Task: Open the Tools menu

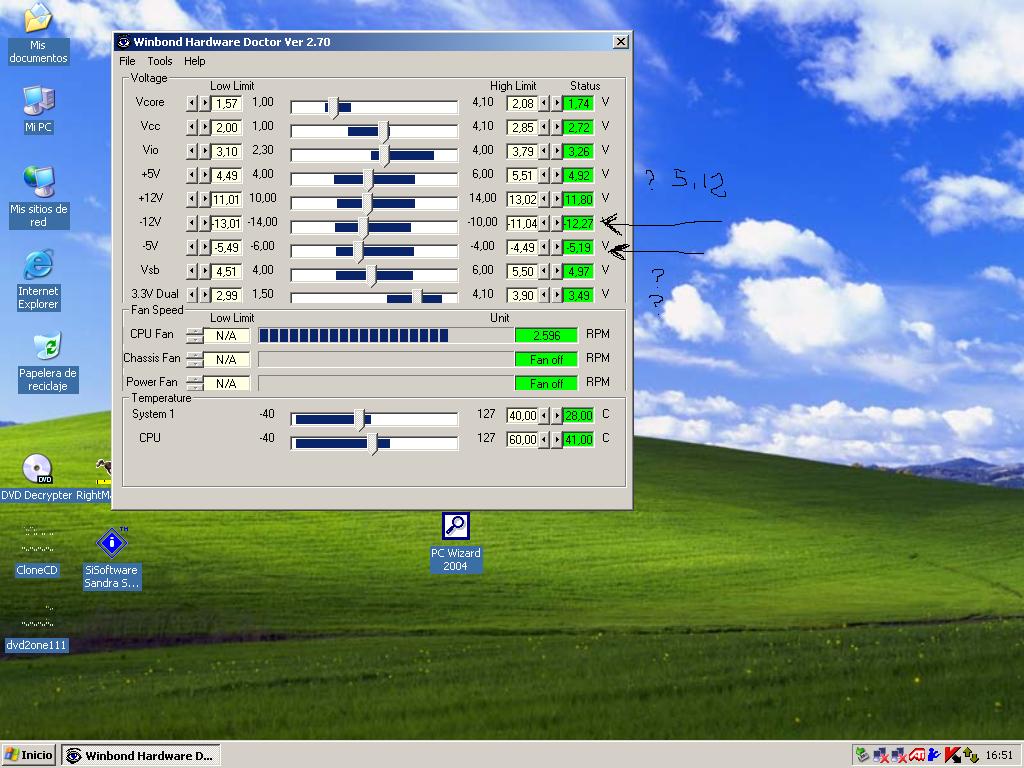Action: tap(160, 61)
